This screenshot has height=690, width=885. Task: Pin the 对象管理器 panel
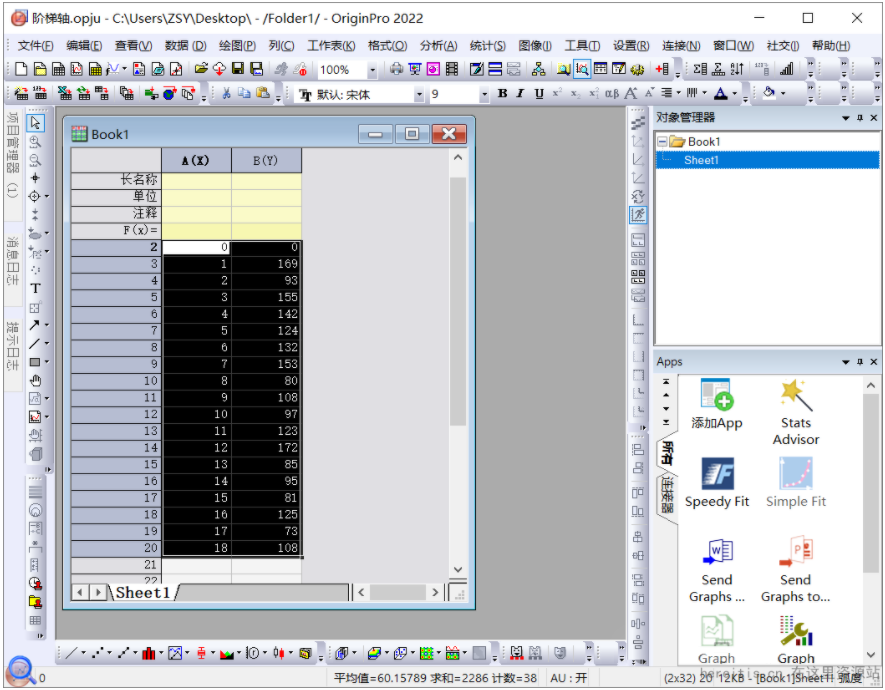pyautogui.click(x=860, y=117)
